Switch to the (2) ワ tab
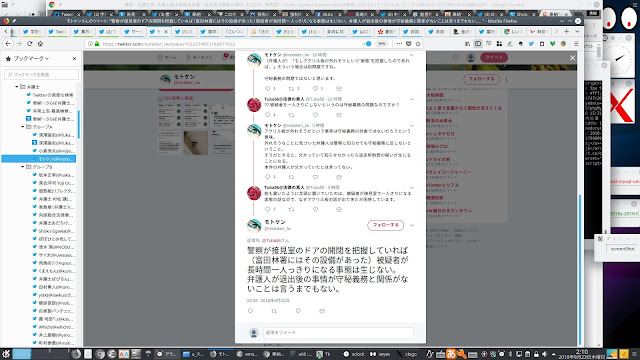The image size is (640, 360). pos(108,31)
